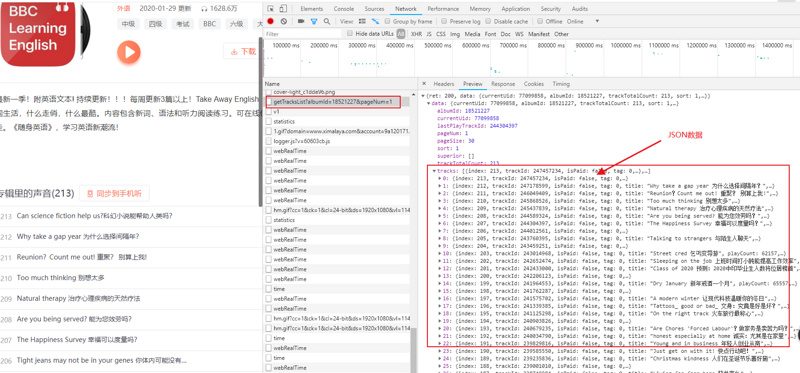Toggle the device toolbar icon
This screenshot has width=800, height=373.
tap(283, 9)
